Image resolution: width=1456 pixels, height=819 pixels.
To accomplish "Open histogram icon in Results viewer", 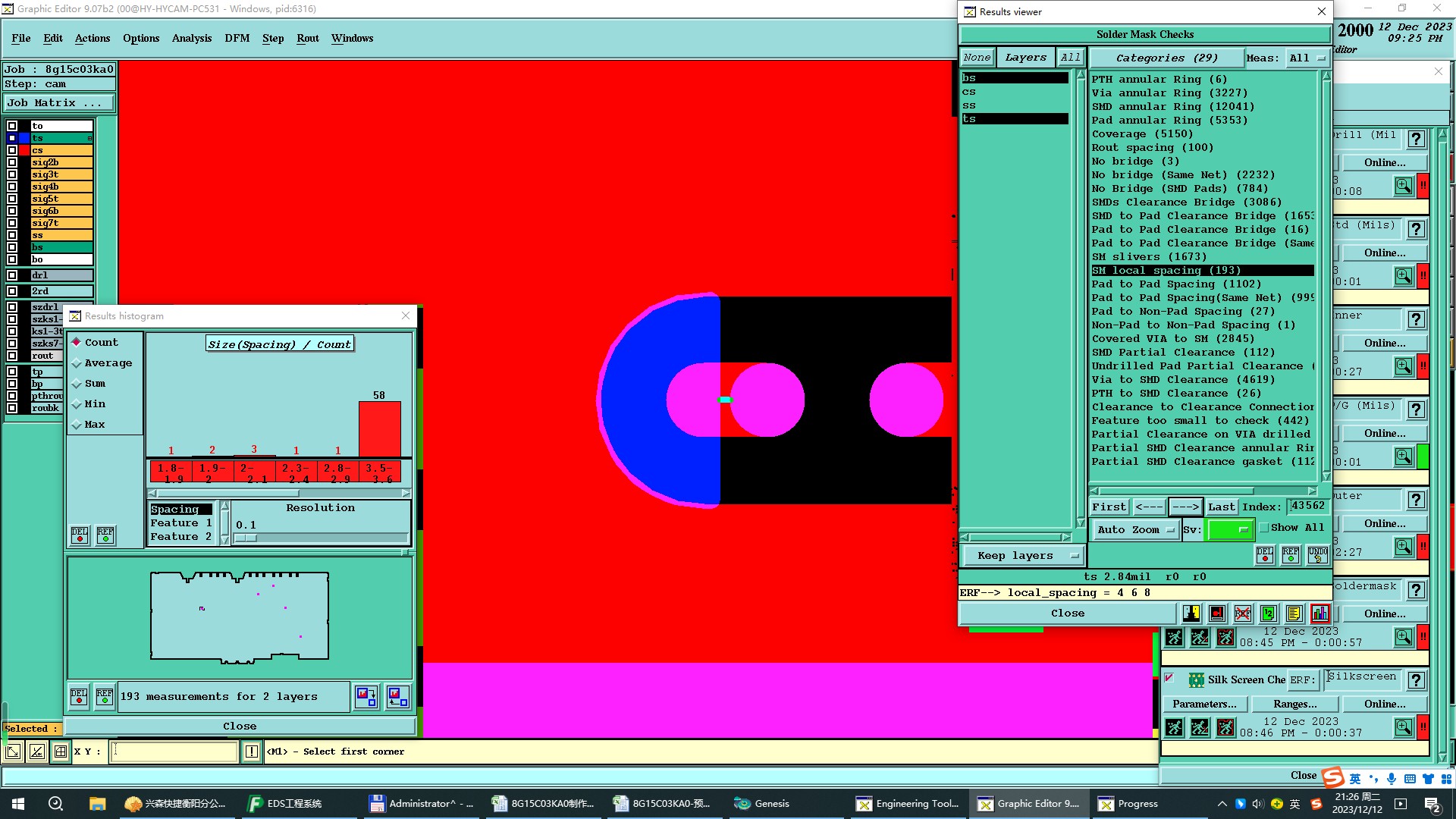I will tap(1319, 613).
